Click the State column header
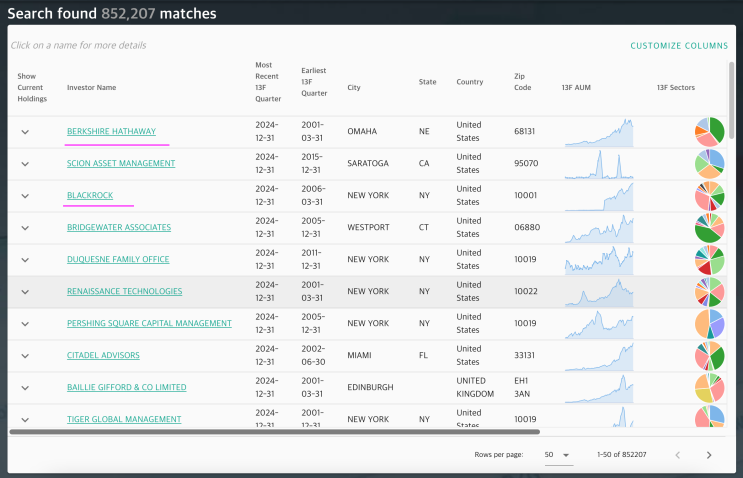The width and height of the screenshot is (743, 478). tap(427, 82)
